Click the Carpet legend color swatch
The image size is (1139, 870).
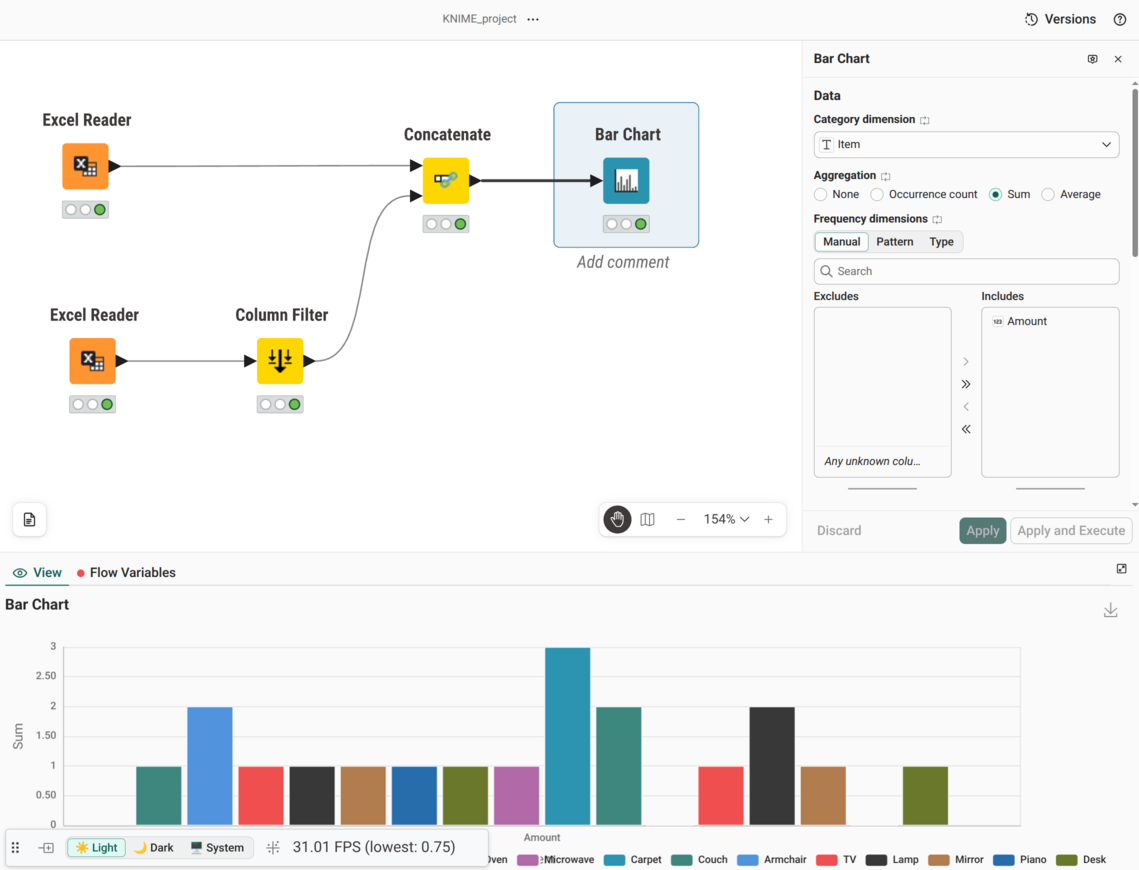[615, 860]
